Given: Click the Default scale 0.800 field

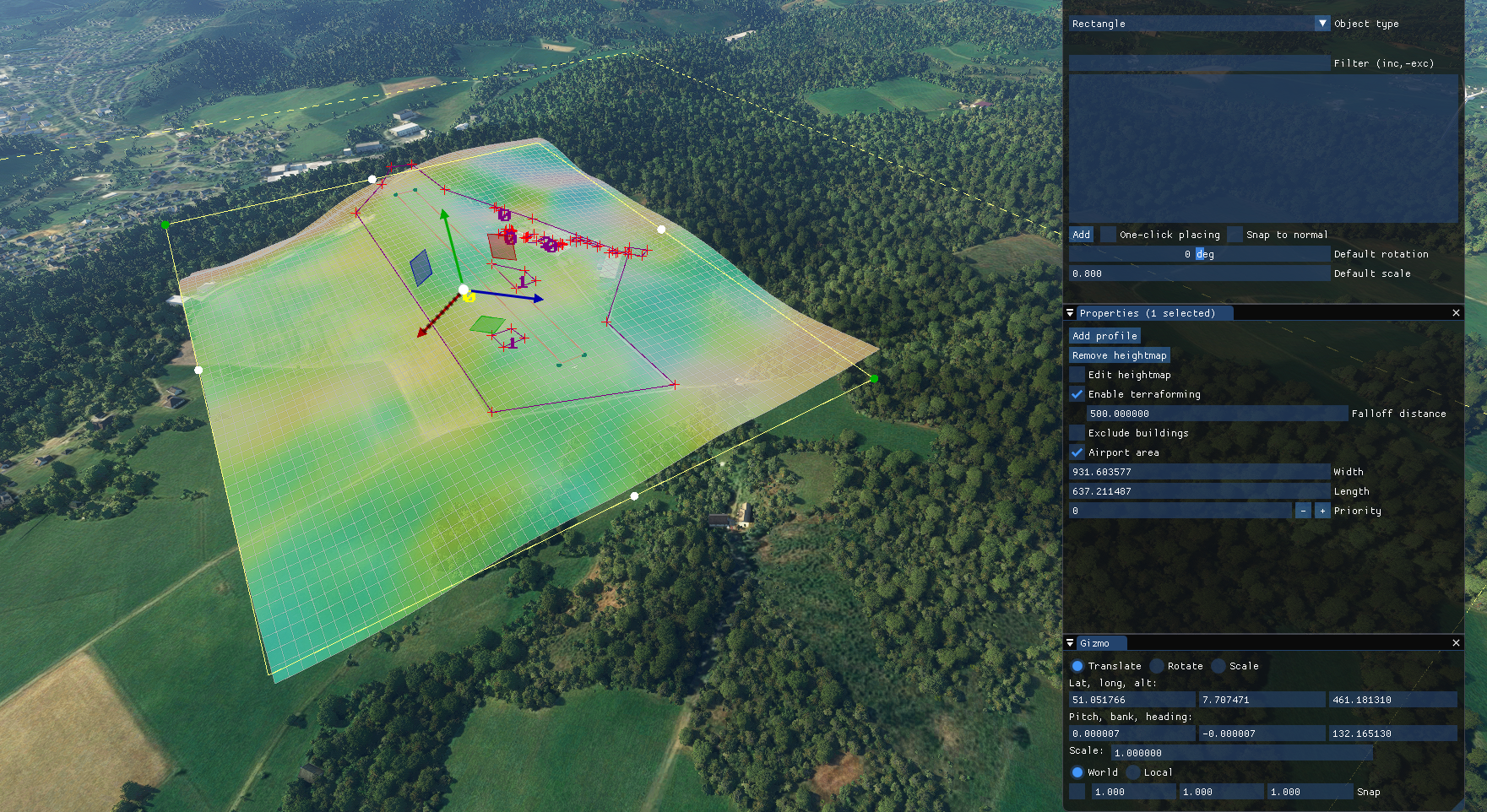Looking at the screenshot, I should 1199,273.
